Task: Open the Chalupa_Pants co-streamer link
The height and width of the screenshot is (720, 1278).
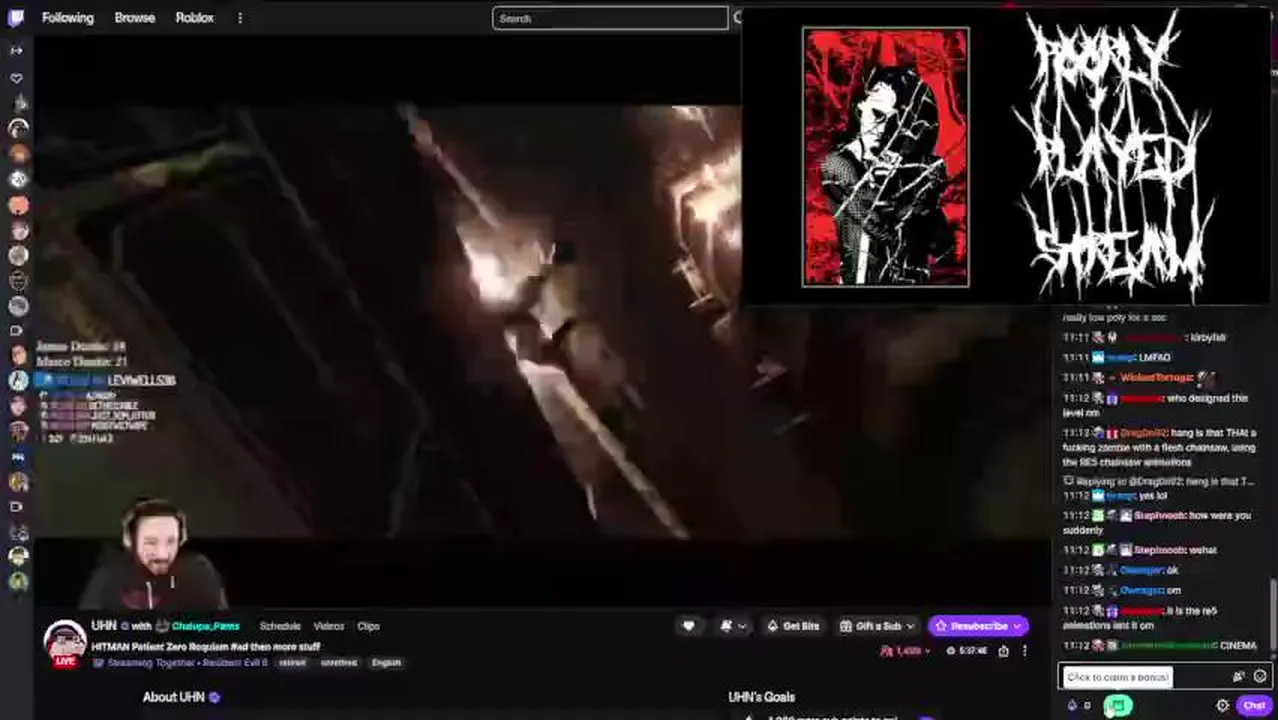Action: point(205,626)
